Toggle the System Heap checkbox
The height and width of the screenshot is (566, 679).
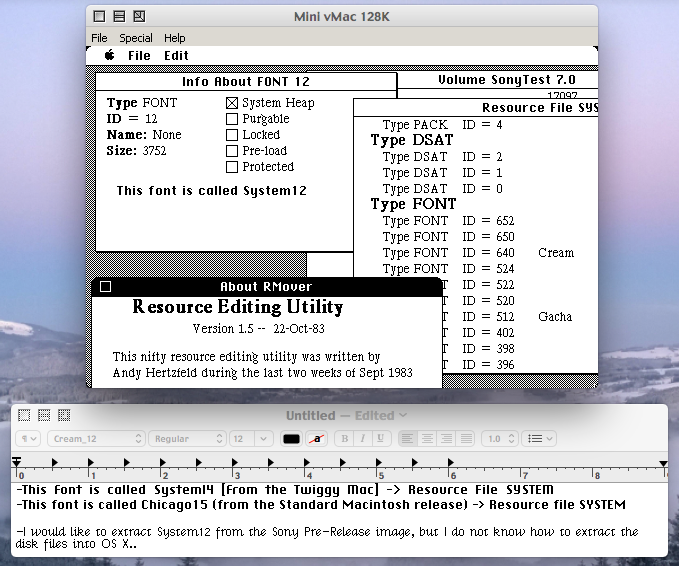coord(232,103)
